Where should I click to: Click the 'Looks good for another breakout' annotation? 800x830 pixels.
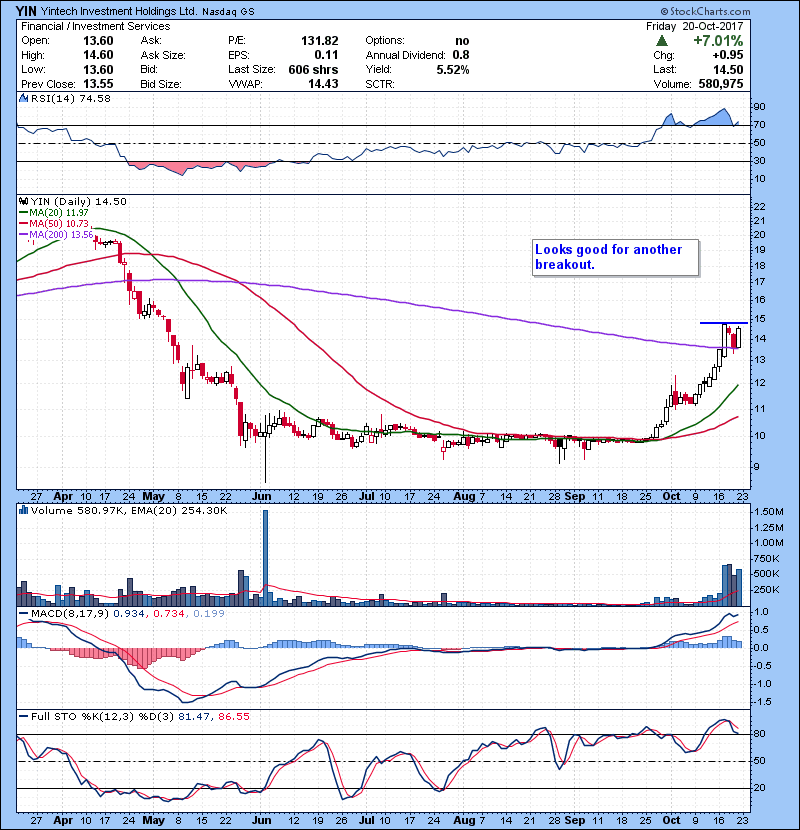pyautogui.click(x=615, y=257)
